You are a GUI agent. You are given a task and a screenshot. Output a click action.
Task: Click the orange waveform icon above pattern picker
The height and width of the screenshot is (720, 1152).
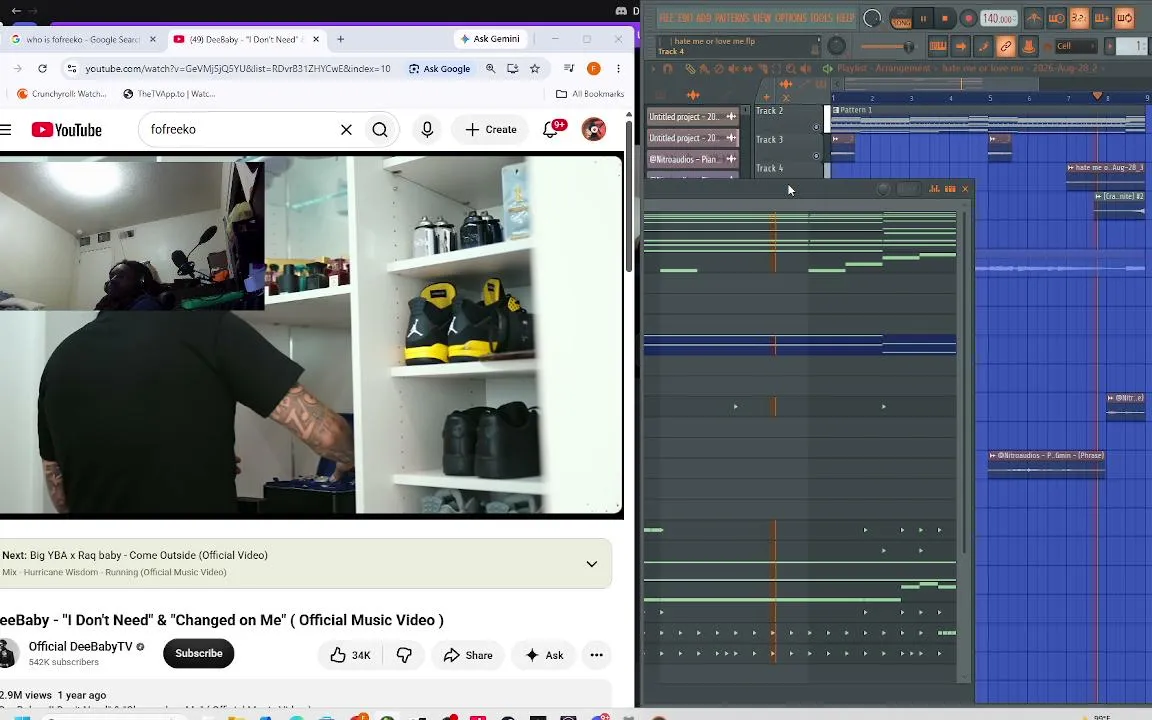pos(693,95)
